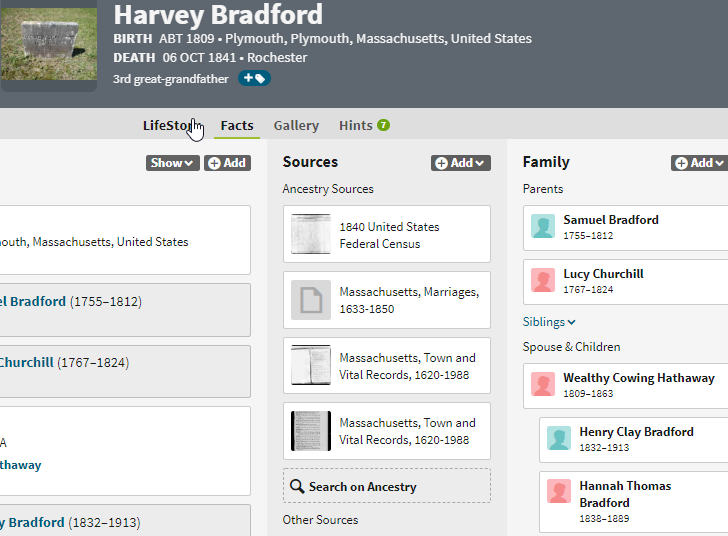Screen dimensions: 728x536
Task: Open Harvey Bradford's gravestone profile photo
Action: 48,42
